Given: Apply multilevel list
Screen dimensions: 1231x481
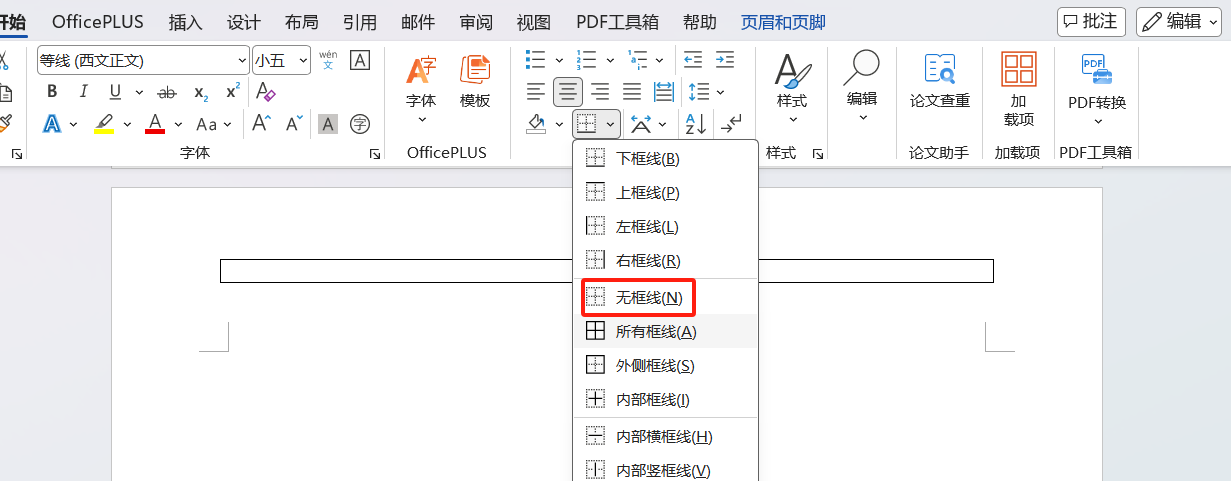Looking at the screenshot, I should [x=638, y=60].
